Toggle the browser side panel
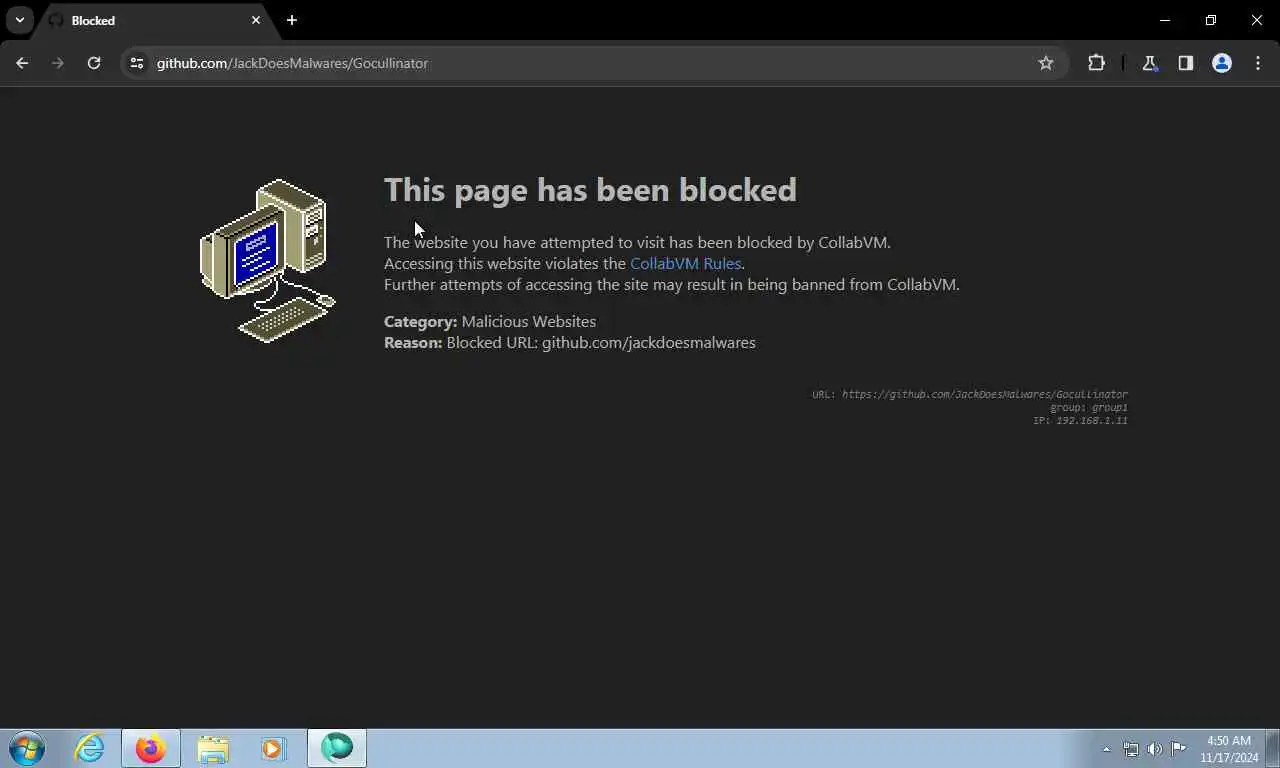Screen dimensions: 1280x768 point(1186,63)
